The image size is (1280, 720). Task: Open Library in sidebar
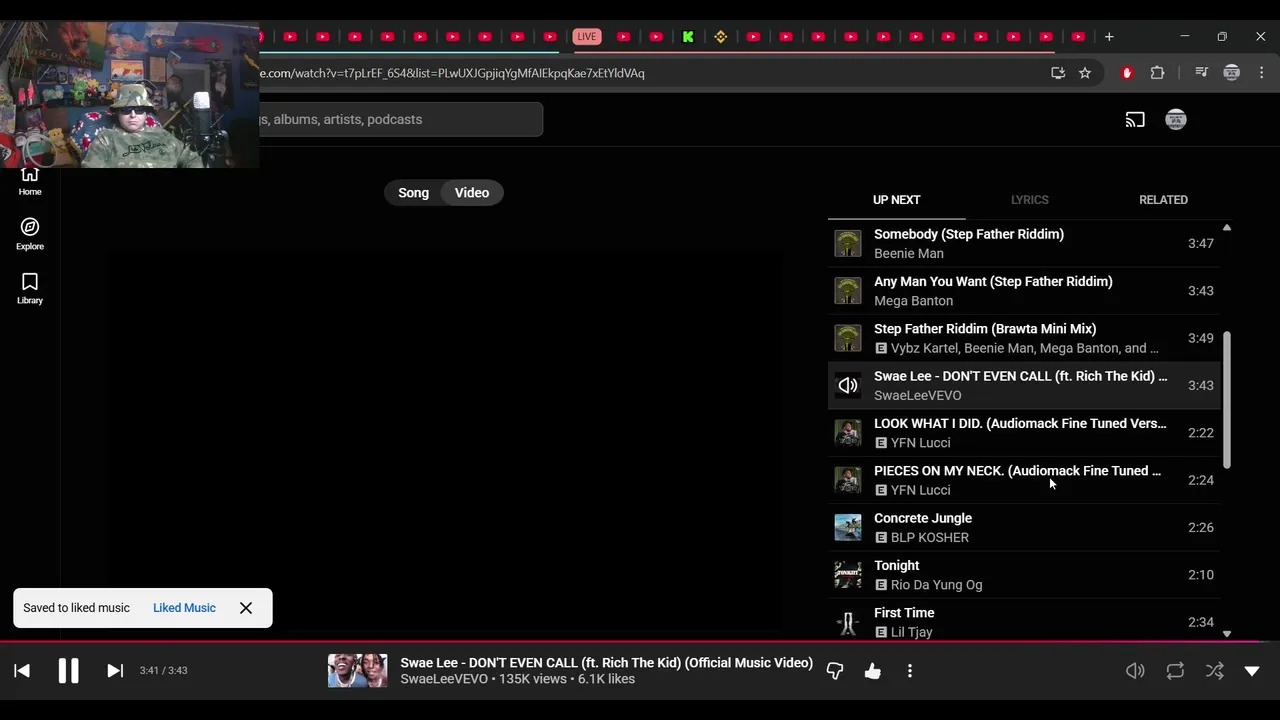click(x=30, y=288)
